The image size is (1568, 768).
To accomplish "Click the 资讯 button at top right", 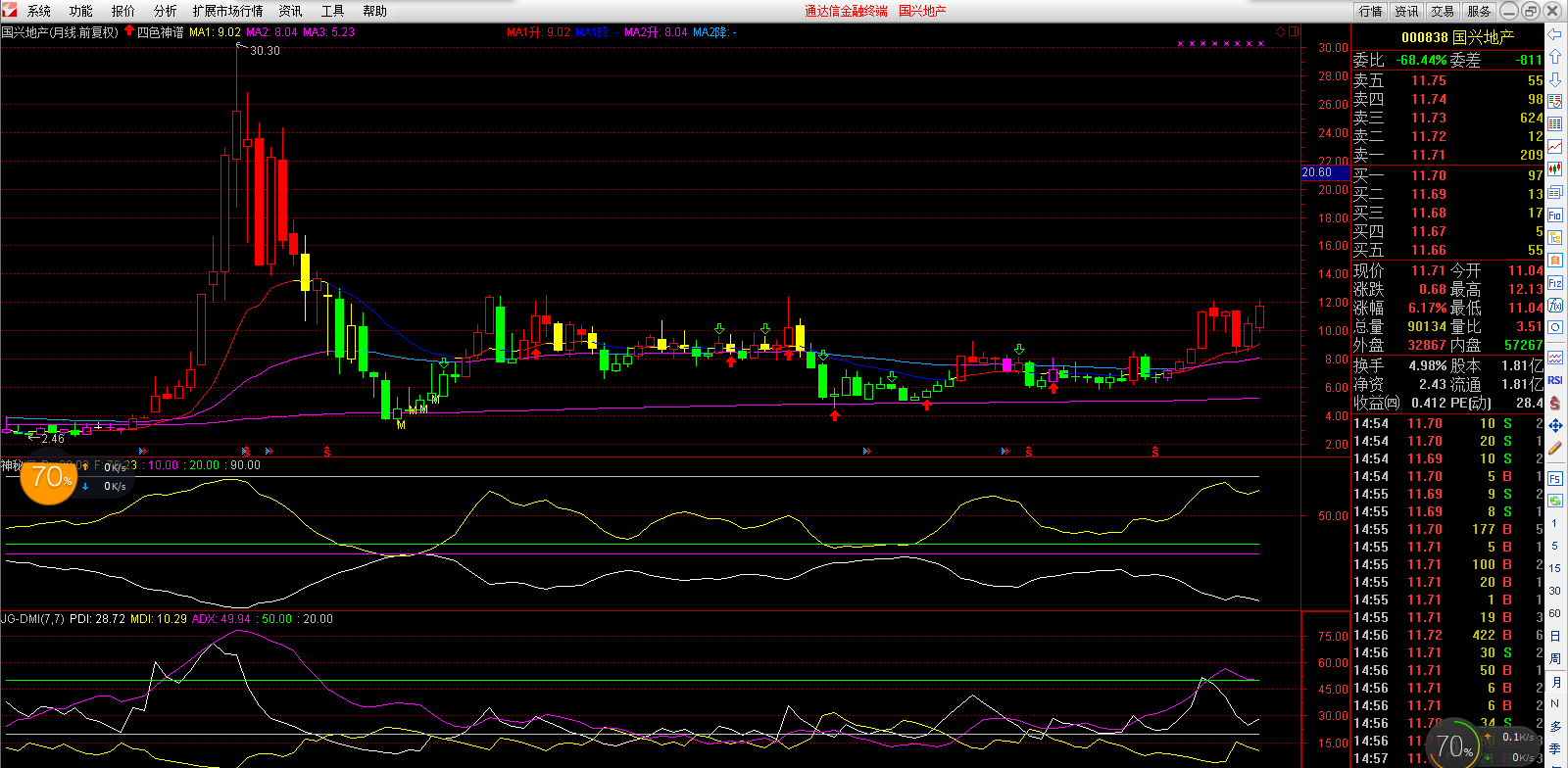I will pyautogui.click(x=1407, y=11).
